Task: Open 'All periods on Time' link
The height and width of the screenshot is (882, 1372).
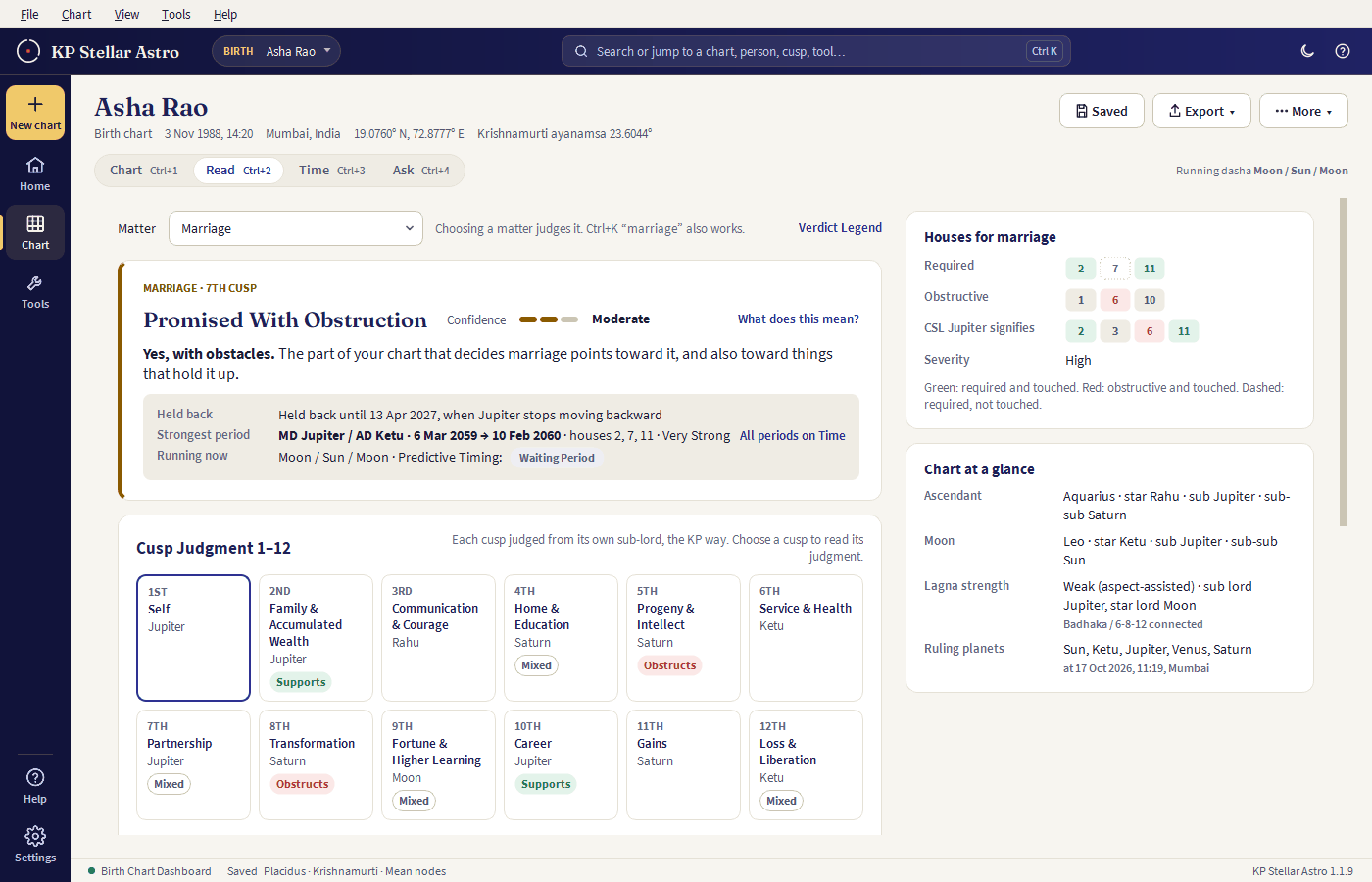Action: (x=793, y=436)
